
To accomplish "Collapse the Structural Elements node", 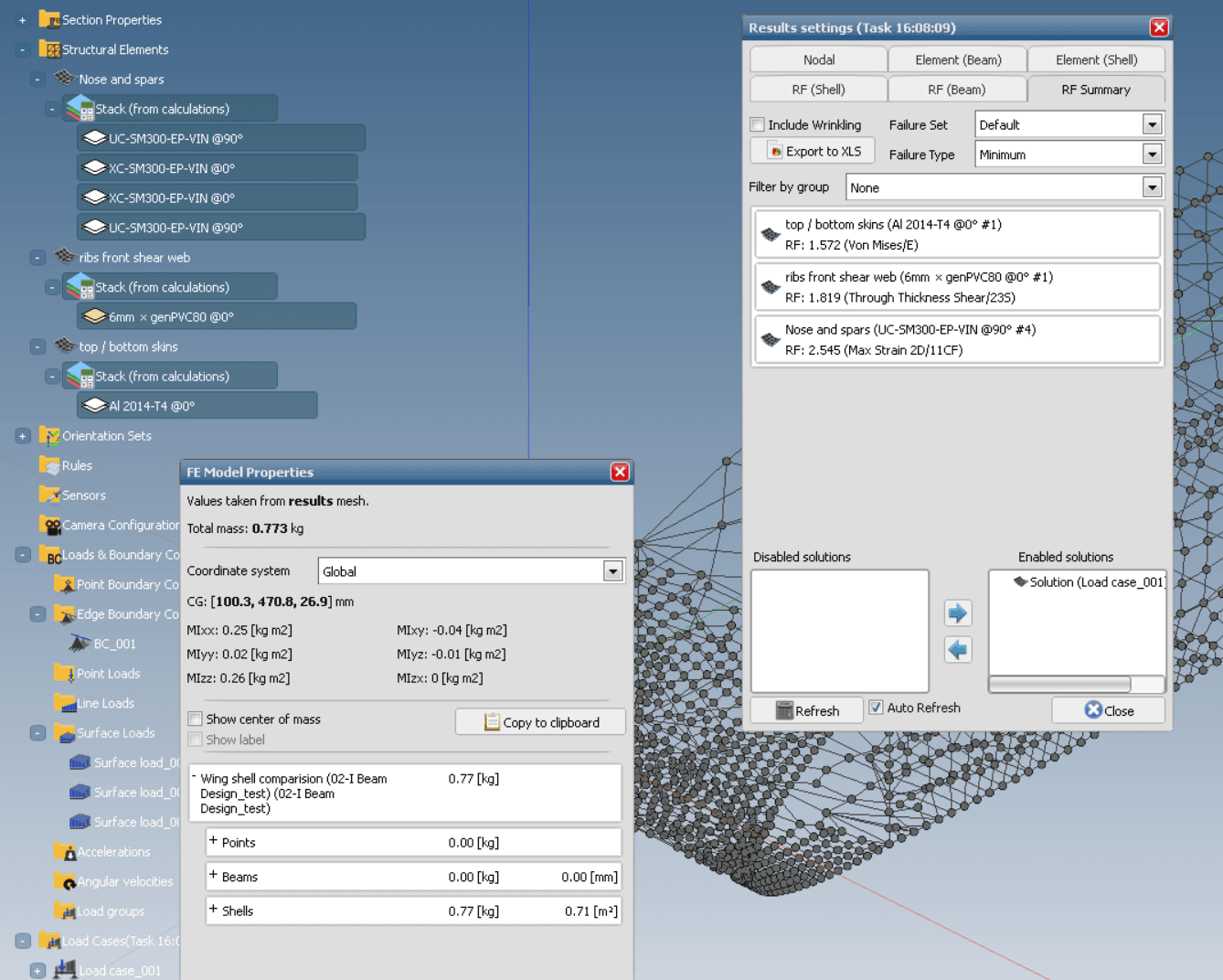I will point(23,49).
